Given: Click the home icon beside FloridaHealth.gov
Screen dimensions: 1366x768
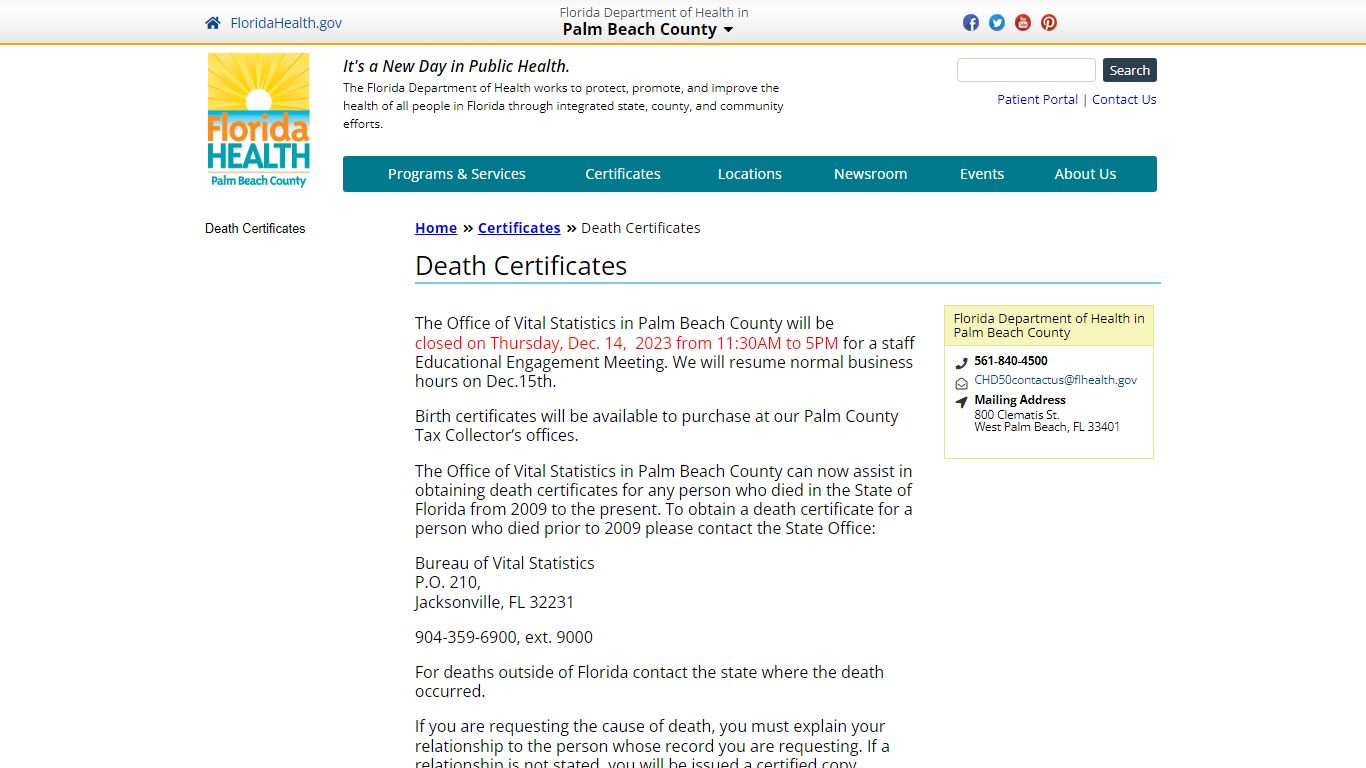Looking at the screenshot, I should click(213, 23).
